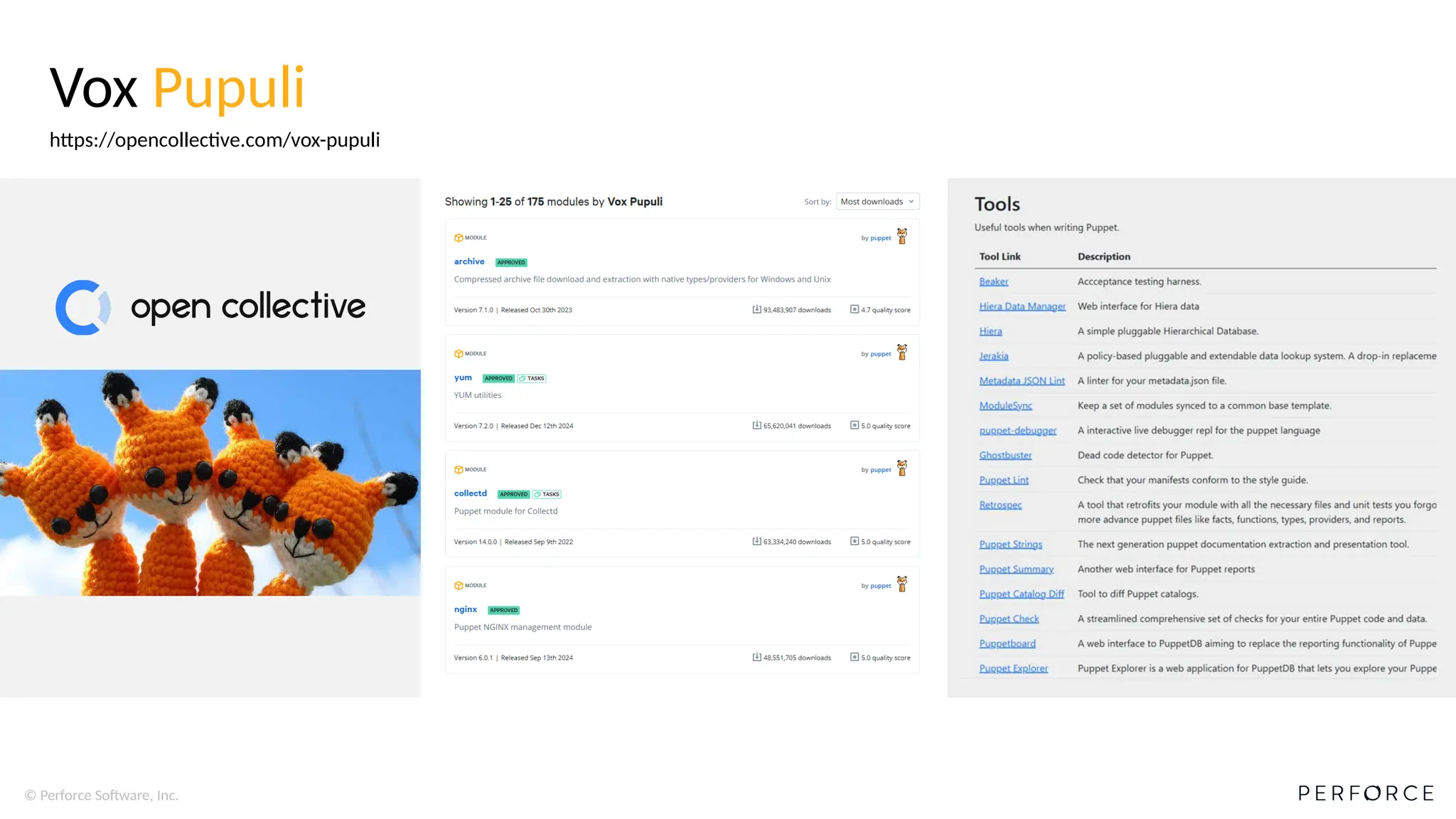Open the Hiera Data Manager link

[1022, 306]
